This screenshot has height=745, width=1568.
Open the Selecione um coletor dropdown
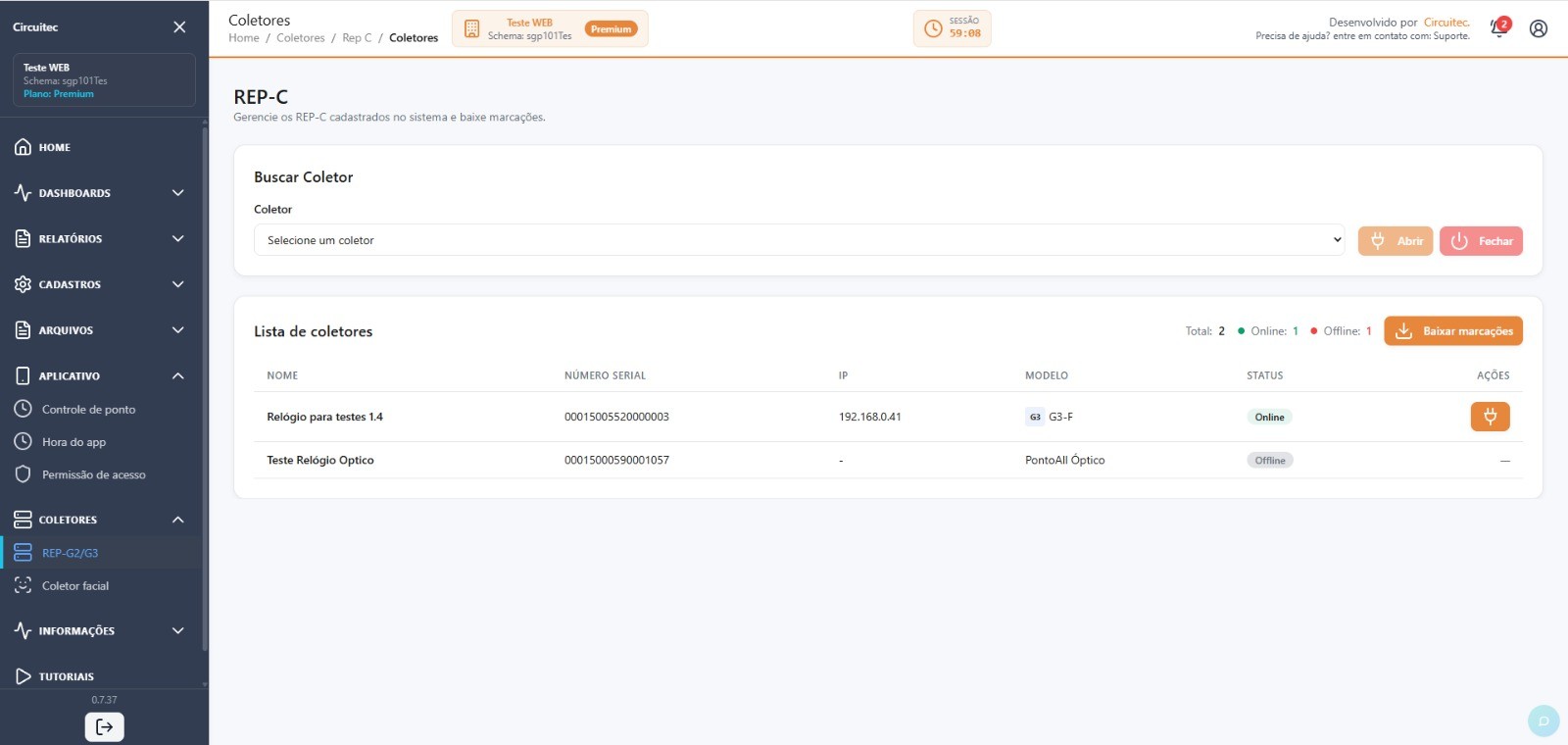[799, 240]
